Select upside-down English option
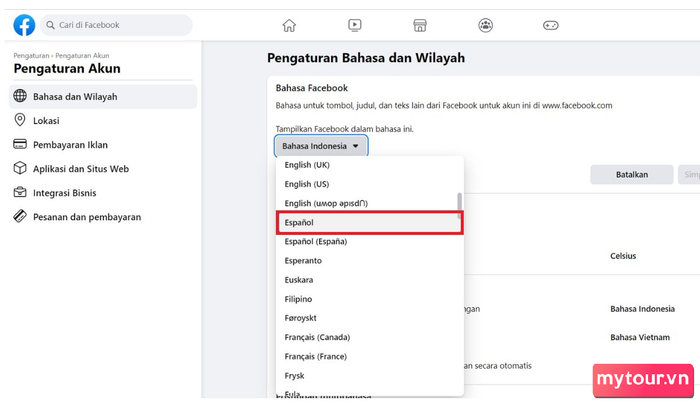 [370, 203]
